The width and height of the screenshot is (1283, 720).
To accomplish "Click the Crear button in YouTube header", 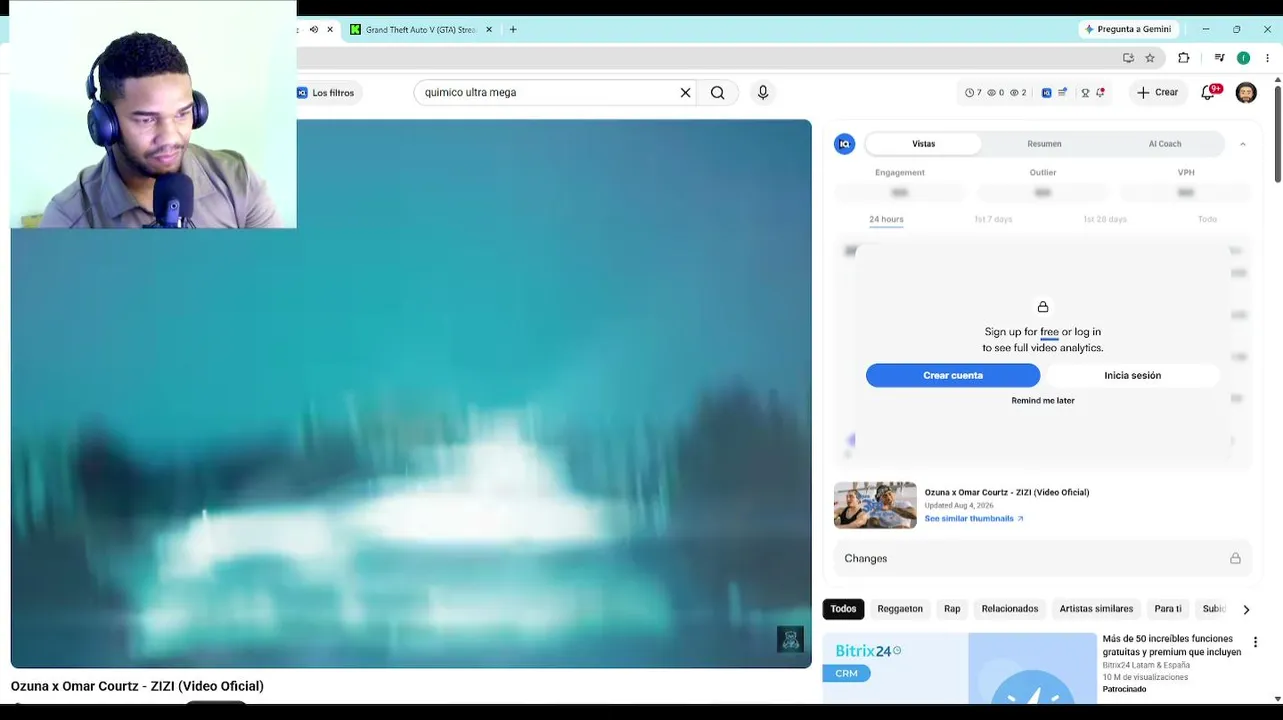I will (1158, 92).
